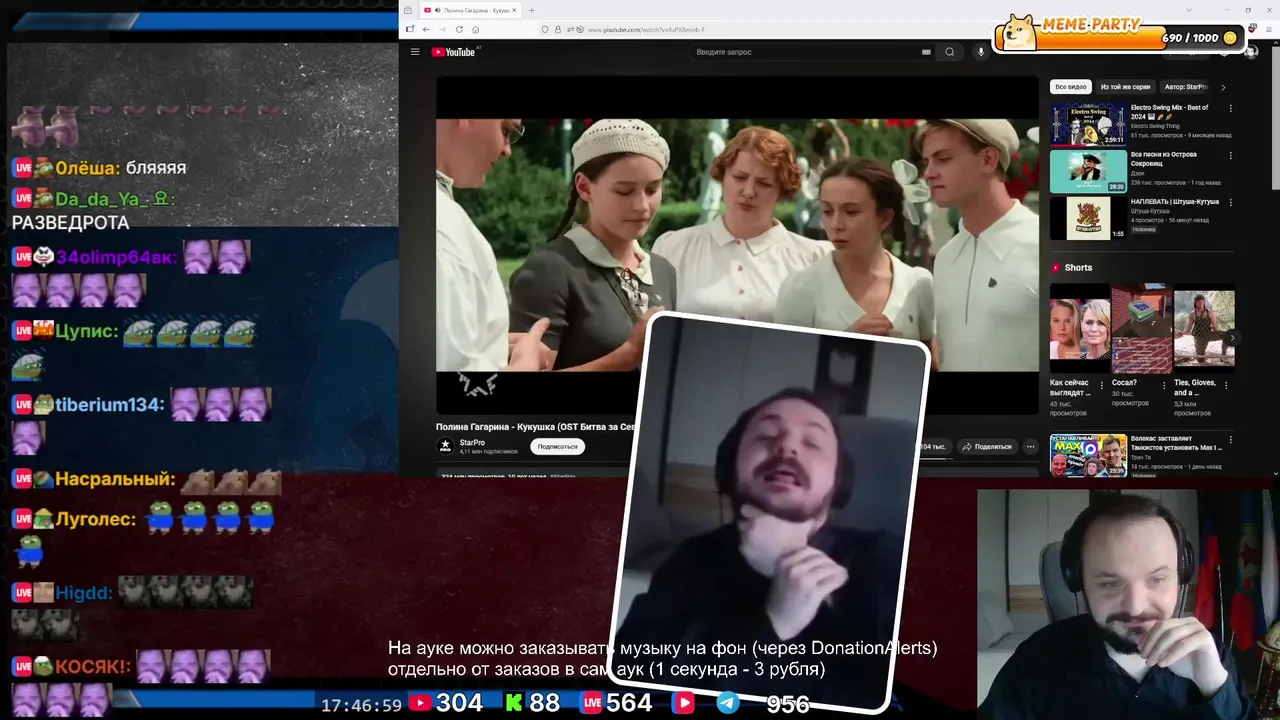The height and width of the screenshot is (720, 1280).
Task: Click chat username 'Насральный'
Action: tap(115, 479)
